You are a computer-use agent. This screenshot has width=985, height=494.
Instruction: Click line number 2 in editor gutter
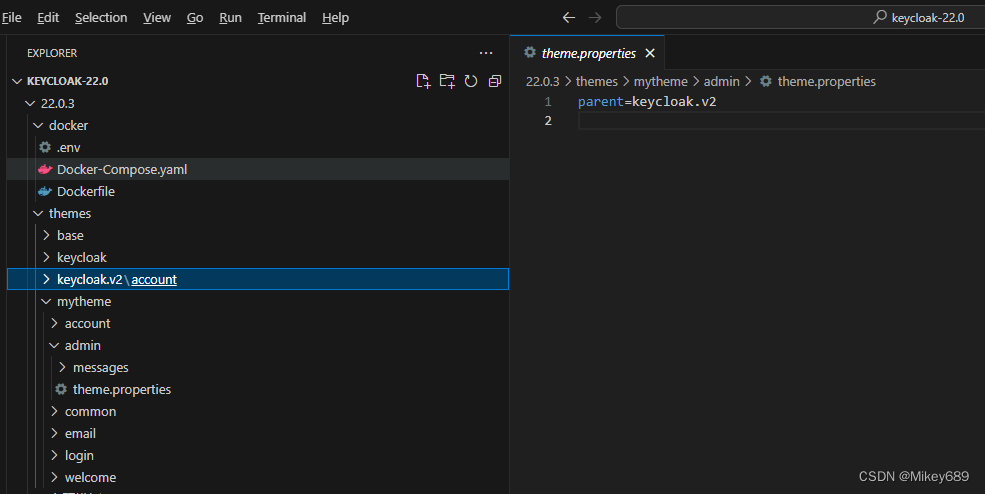(x=548, y=120)
